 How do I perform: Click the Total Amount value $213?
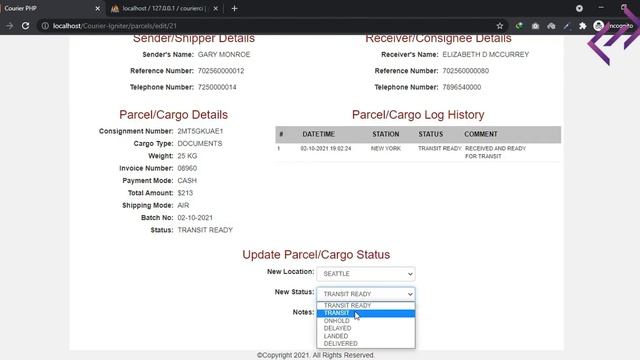(x=185, y=193)
